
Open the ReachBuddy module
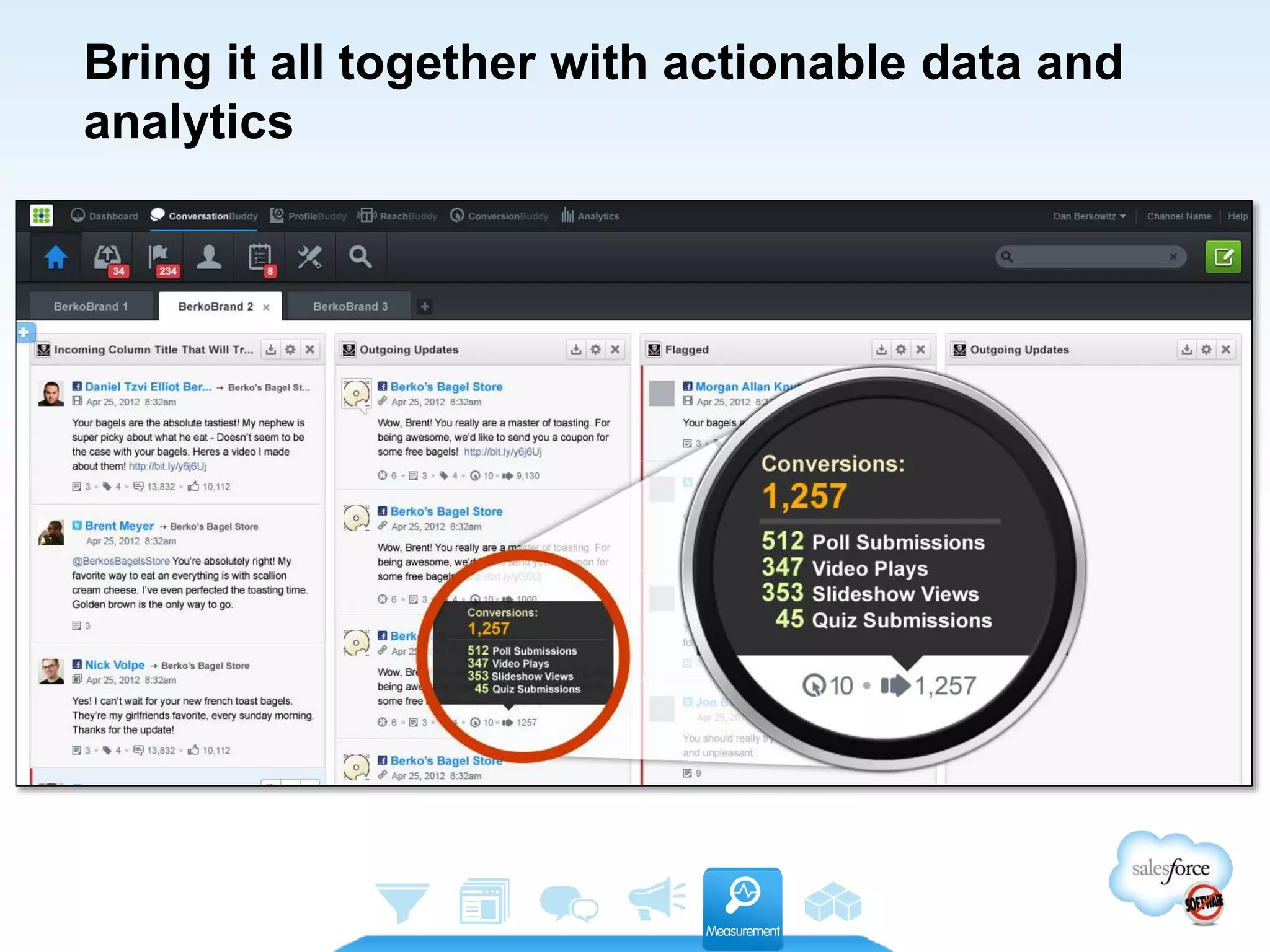coord(397,216)
